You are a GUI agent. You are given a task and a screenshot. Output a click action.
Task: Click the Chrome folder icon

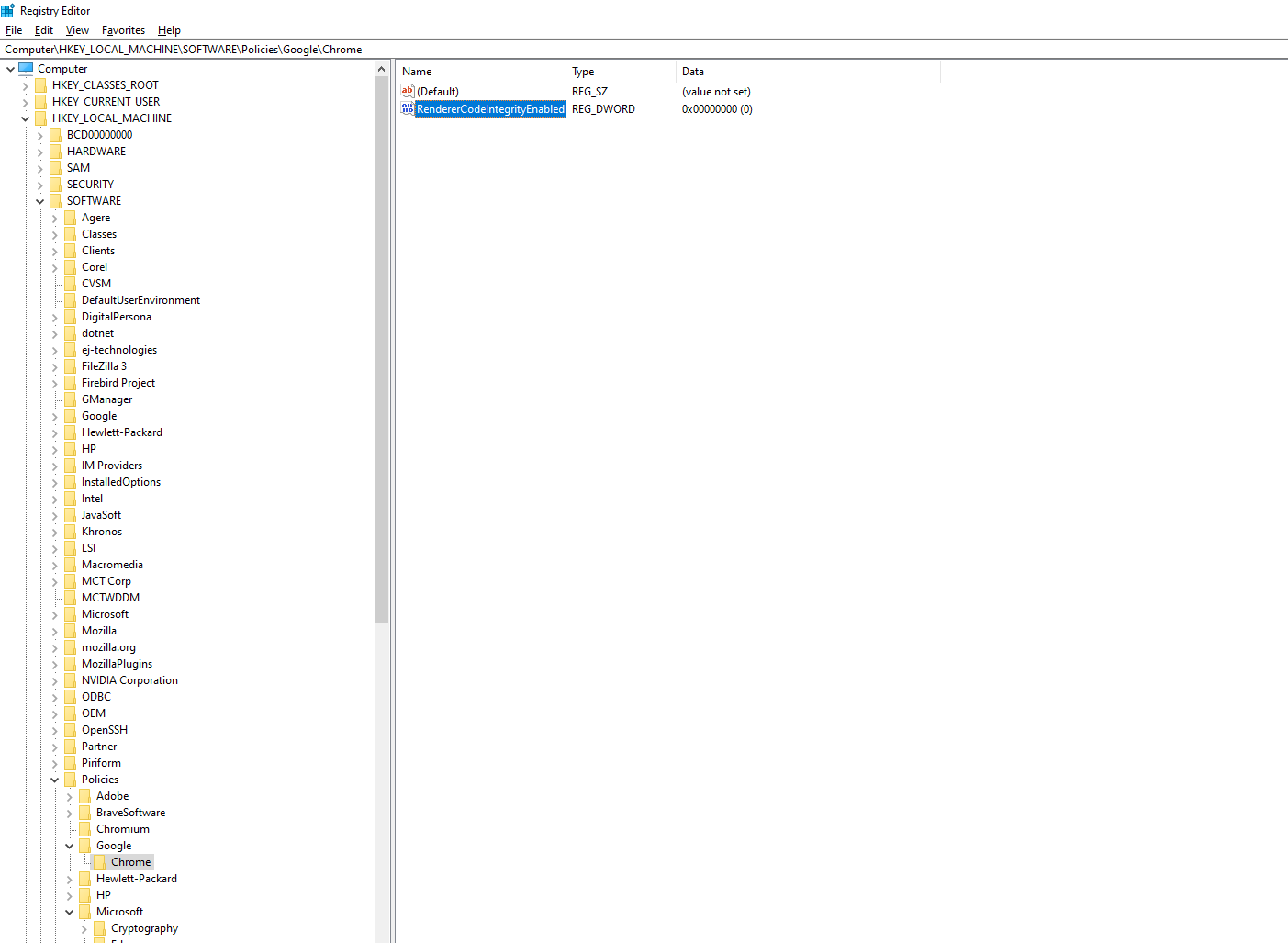coord(101,861)
